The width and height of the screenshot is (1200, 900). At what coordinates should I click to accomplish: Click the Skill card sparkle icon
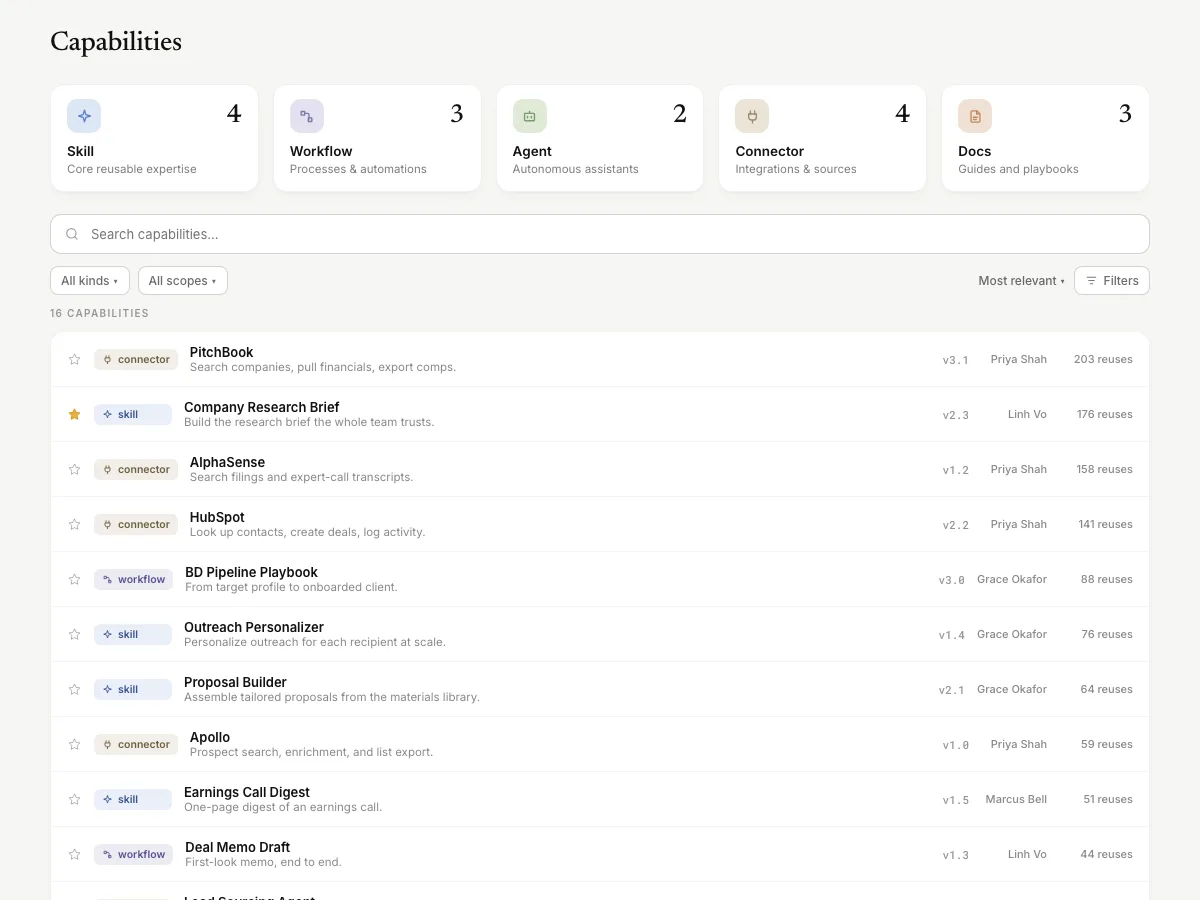coord(84,116)
